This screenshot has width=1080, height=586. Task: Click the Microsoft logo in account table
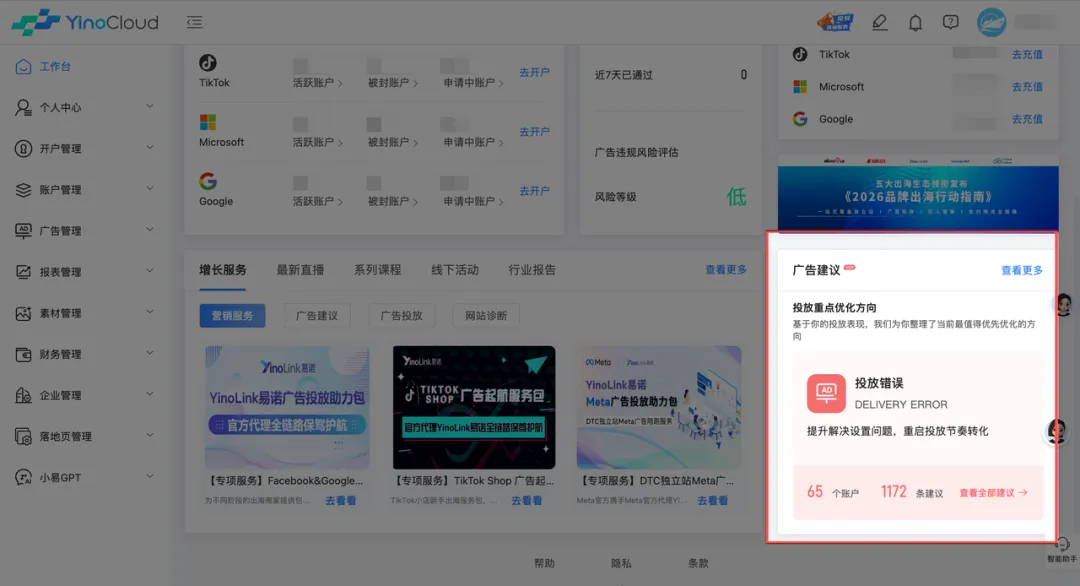click(x=208, y=122)
